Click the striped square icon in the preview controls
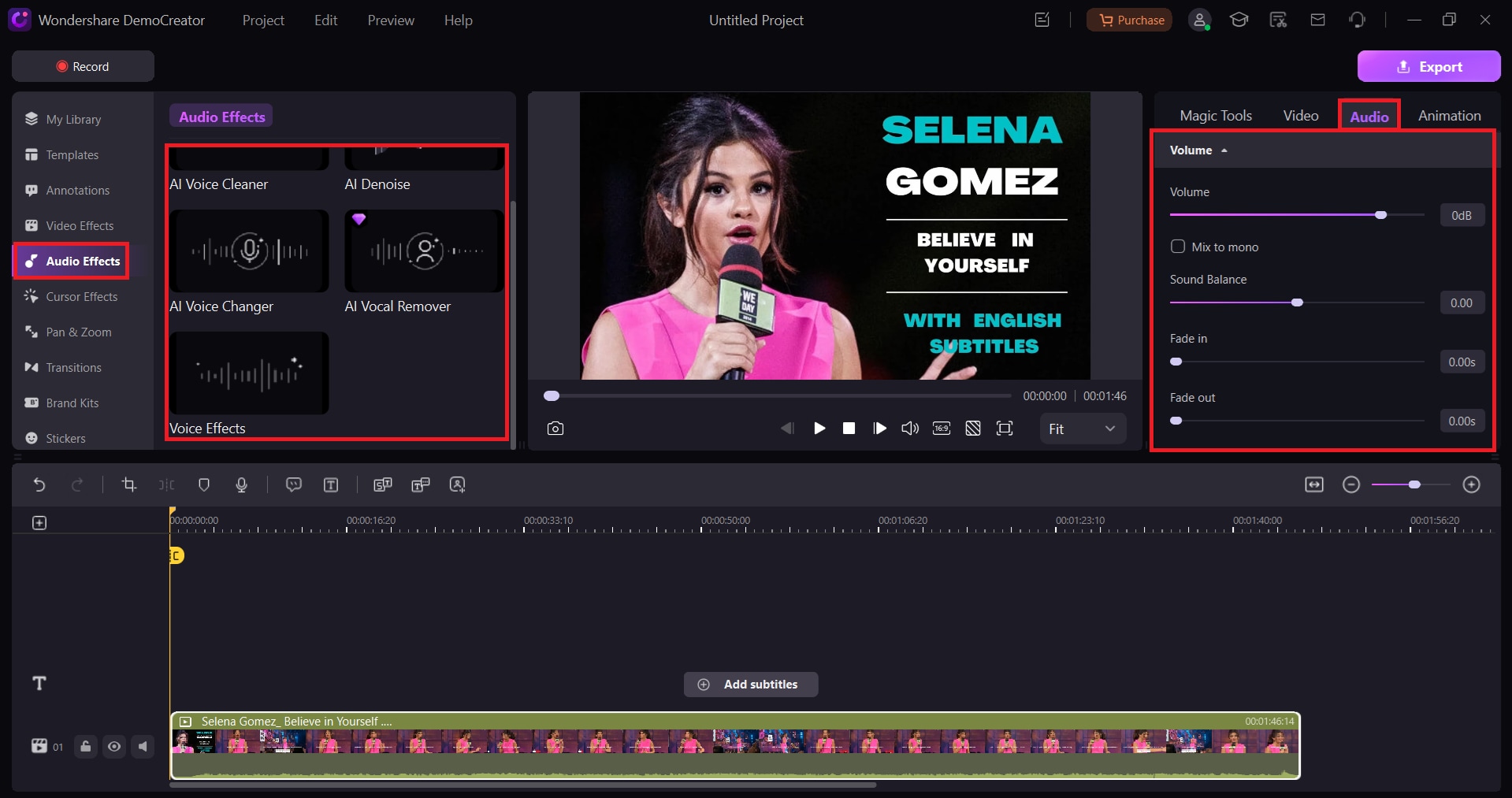The image size is (1512, 798). [x=973, y=429]
